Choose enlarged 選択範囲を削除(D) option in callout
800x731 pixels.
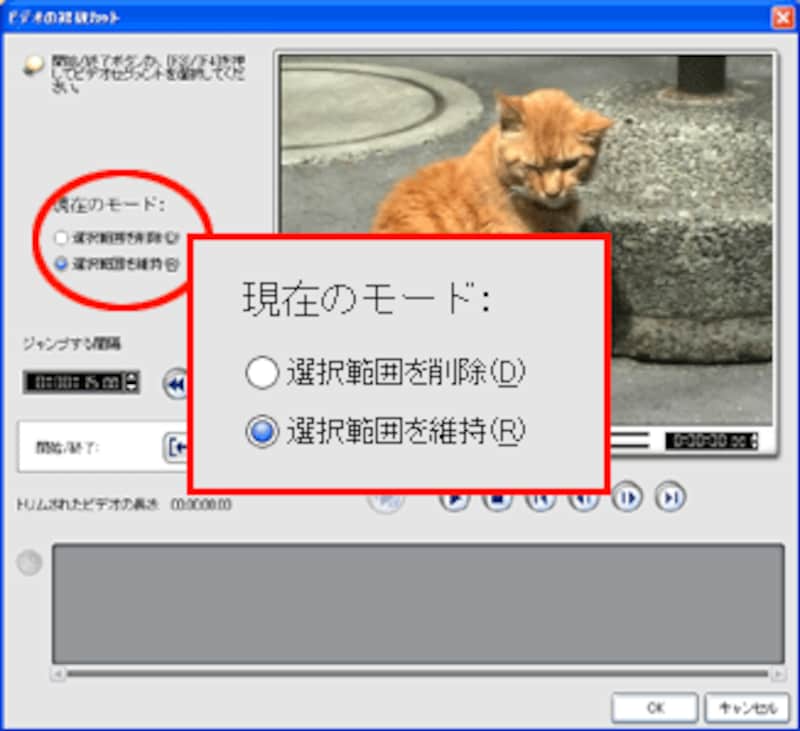tap(262, 374)
